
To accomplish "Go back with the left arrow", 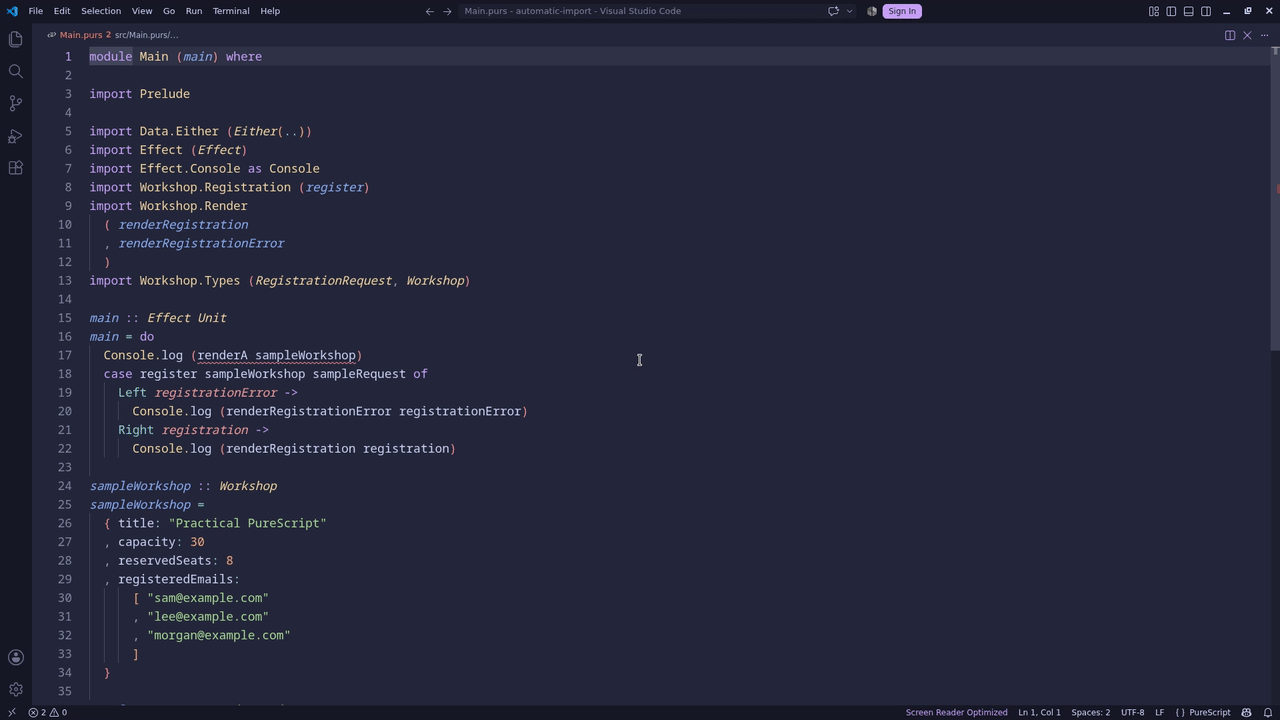I will (429, 11).
